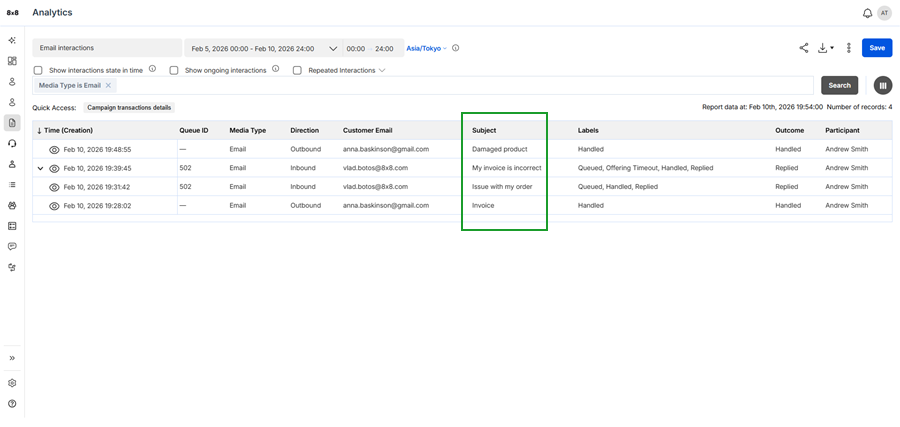View details of the Damaged product interaction
The height and width of the screenshot is (427, 900).
click(55, 149)
